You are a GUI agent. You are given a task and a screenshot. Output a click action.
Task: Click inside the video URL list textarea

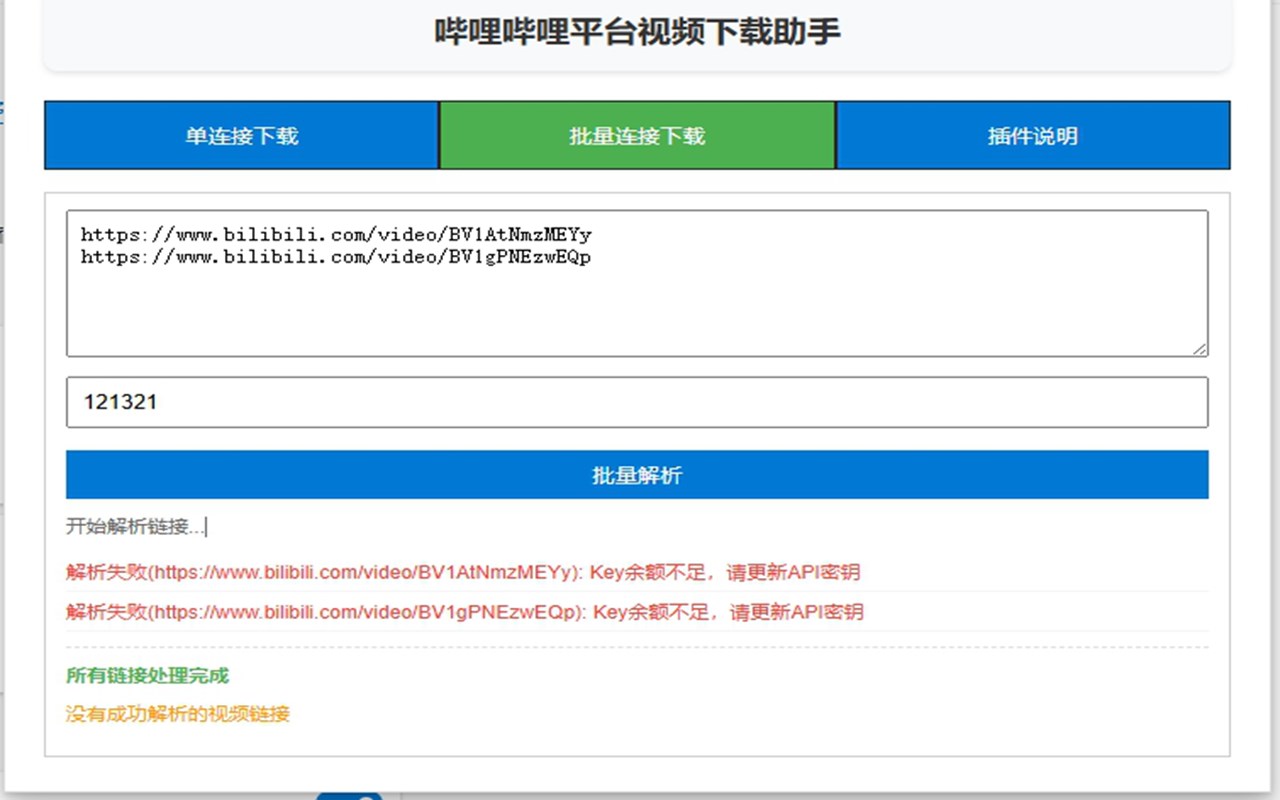pyautogui.click(x=637, y=283)
